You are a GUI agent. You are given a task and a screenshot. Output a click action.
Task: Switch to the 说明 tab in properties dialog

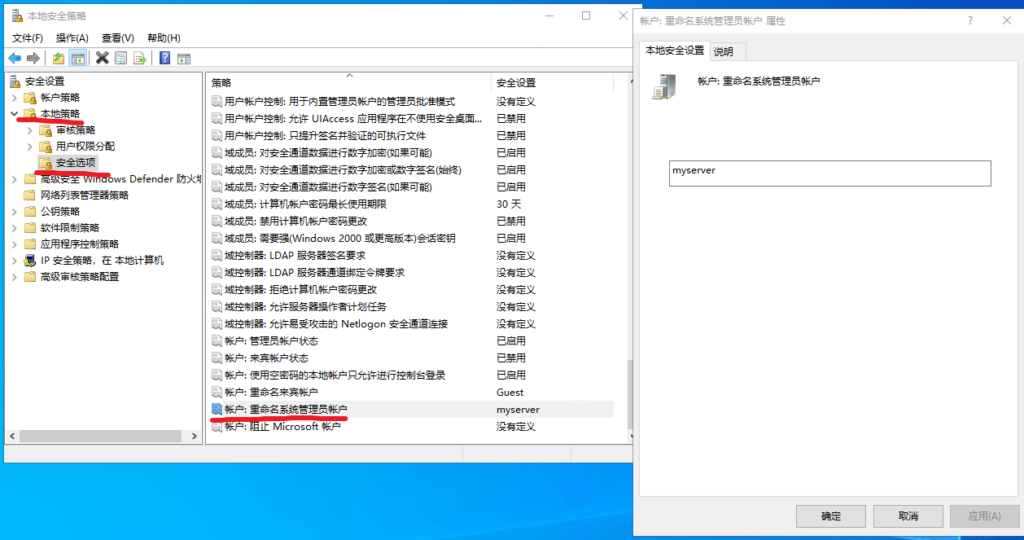tap(723, 51)
